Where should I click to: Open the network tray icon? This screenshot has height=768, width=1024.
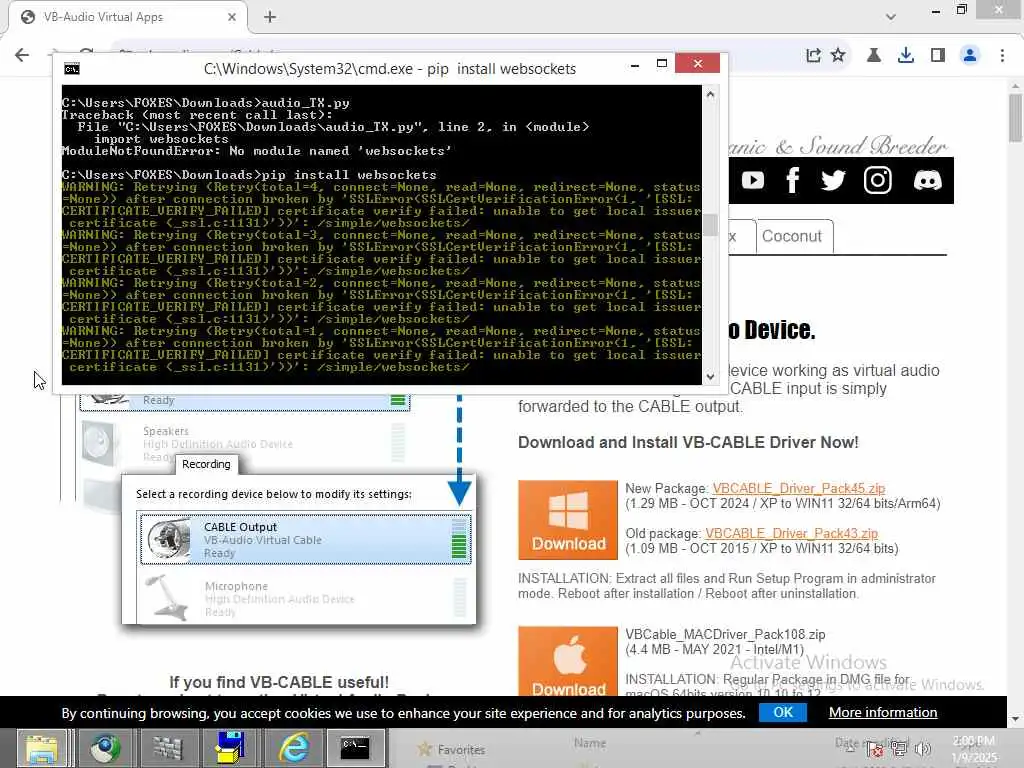pyautogui.click(x=899, y=749)
